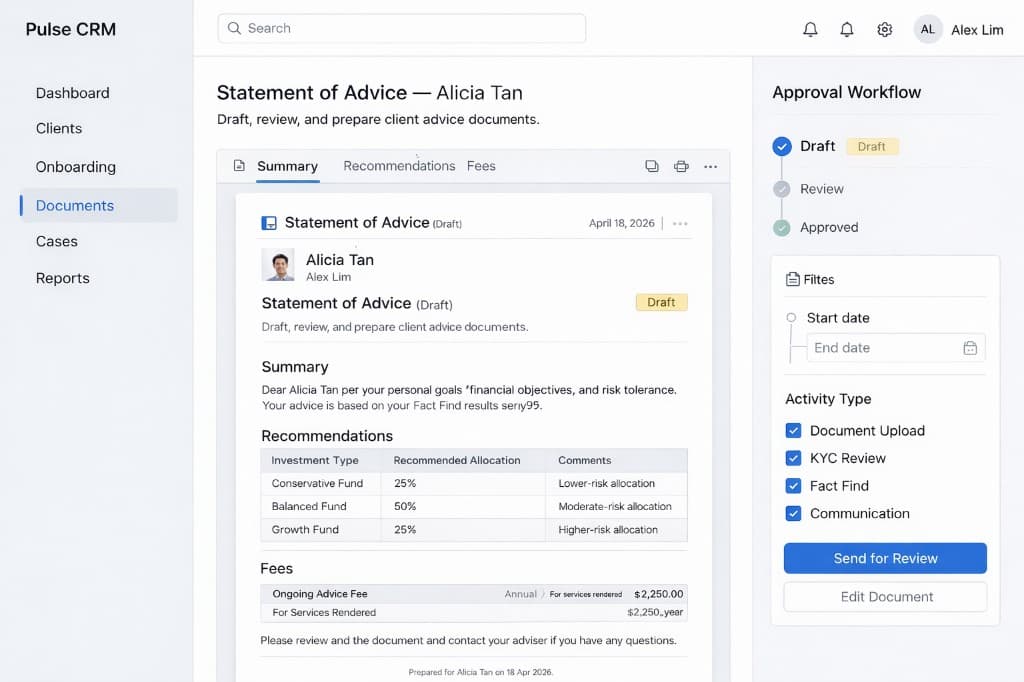1024x682 pixels.
Task: Select the Start date radio button
Action: 791,317
